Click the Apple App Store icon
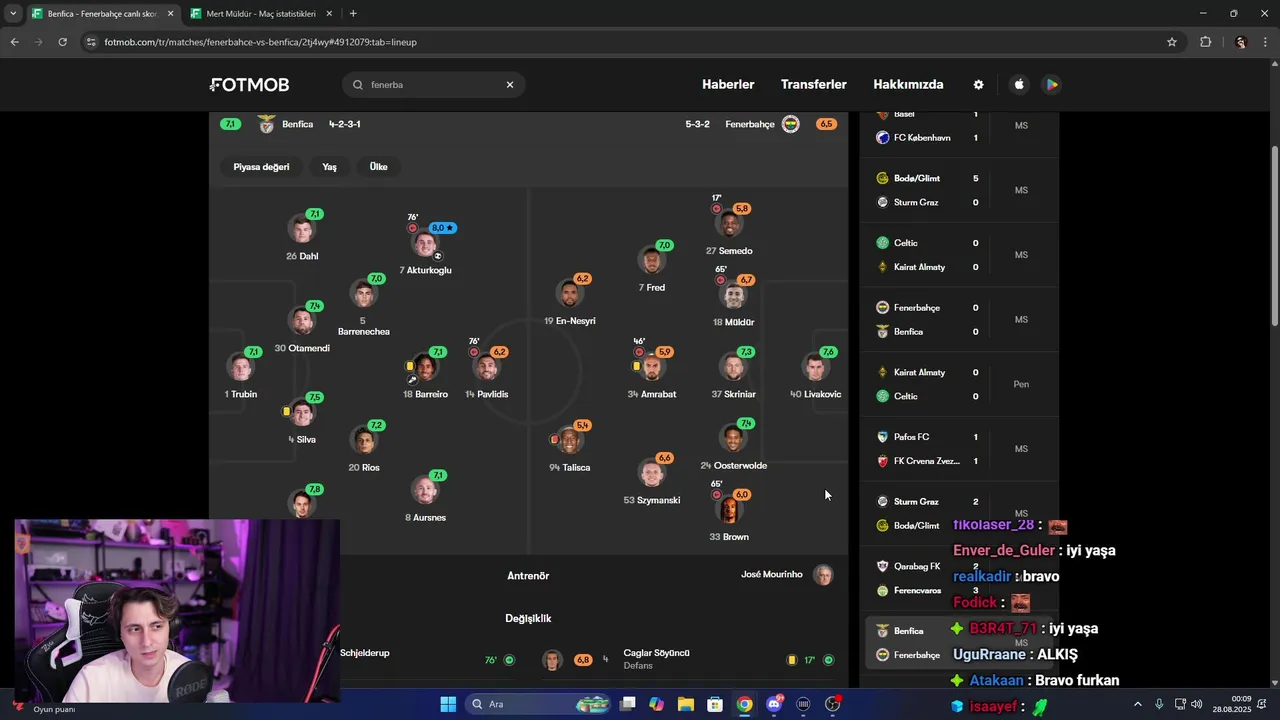This screenshot has width=1280, height=720. tap(1019, 85)
